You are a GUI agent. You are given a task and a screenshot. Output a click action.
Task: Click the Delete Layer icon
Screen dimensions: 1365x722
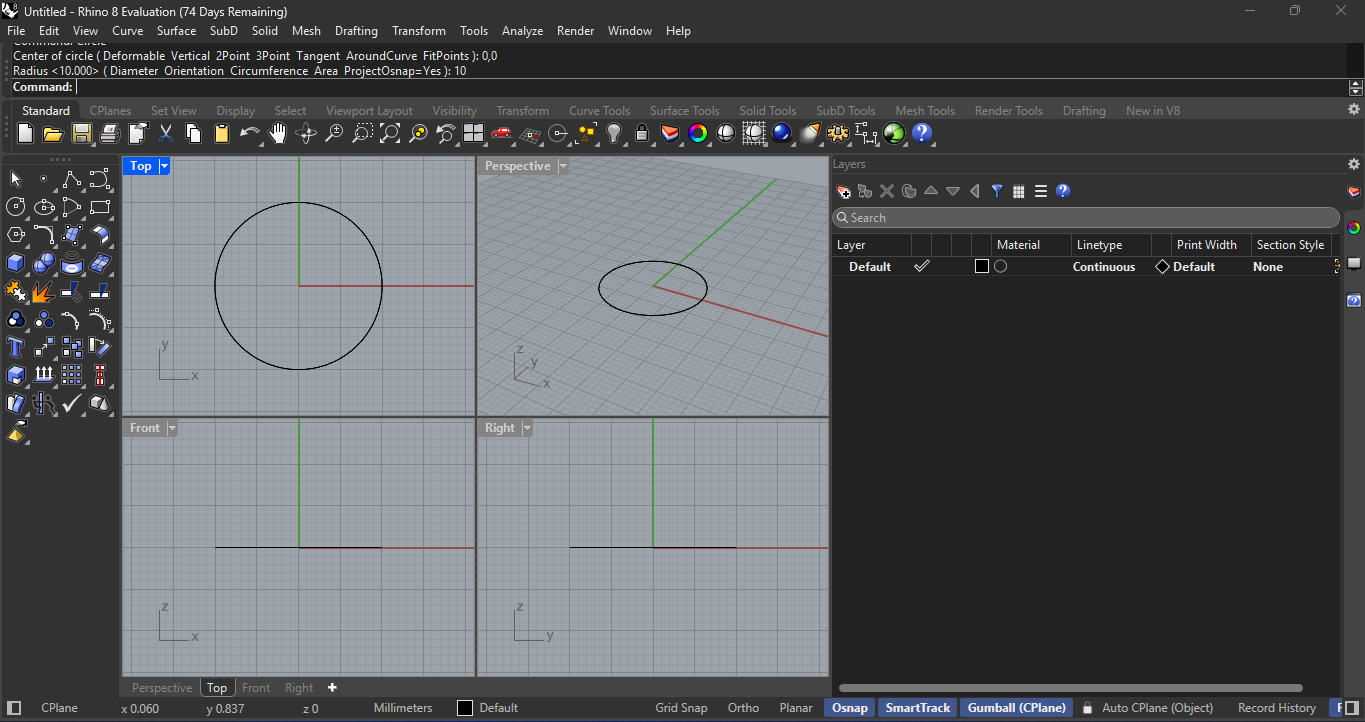tap(886, 191)
